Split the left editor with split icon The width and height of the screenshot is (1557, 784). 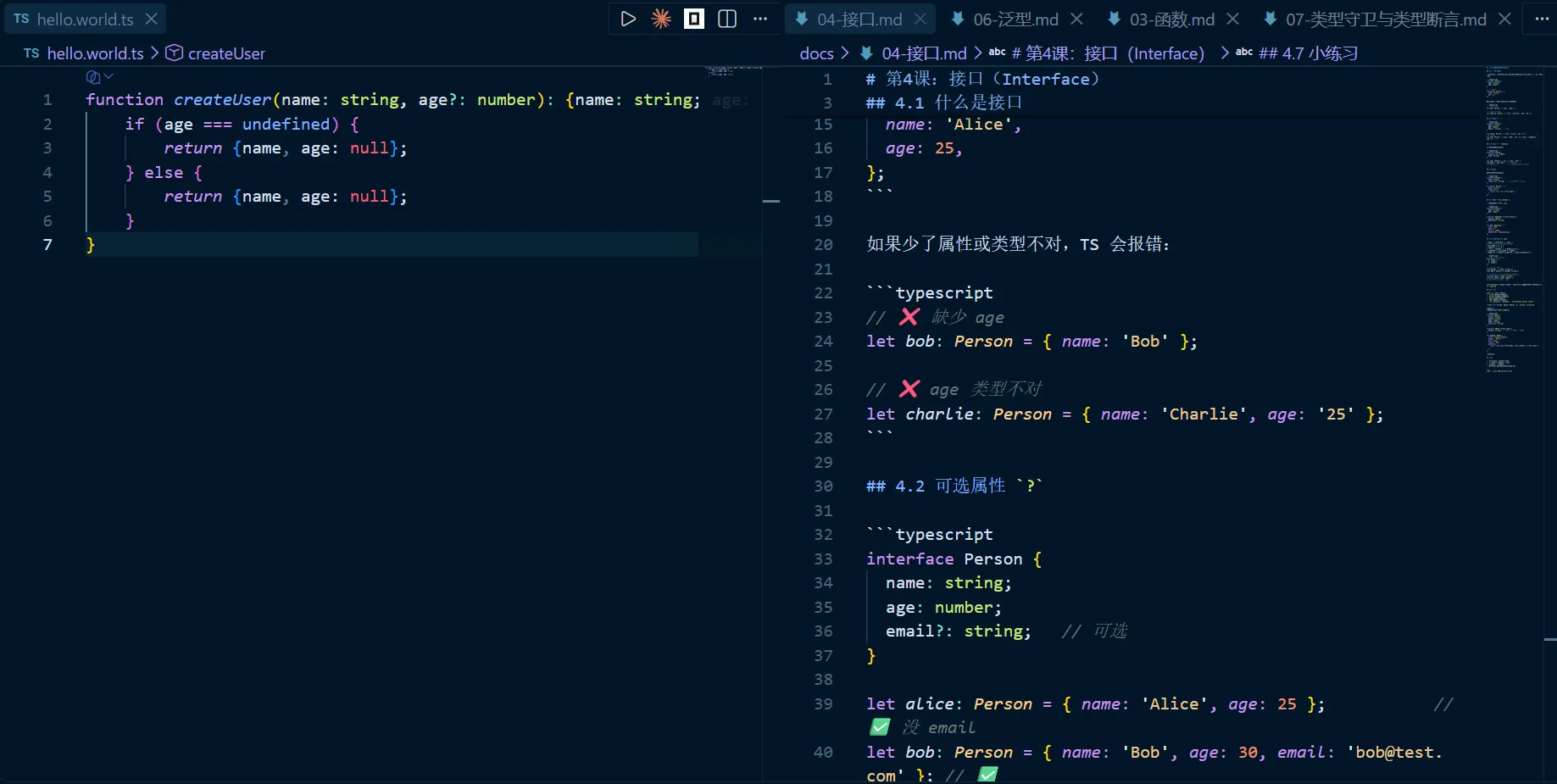[x=727, y=19]
